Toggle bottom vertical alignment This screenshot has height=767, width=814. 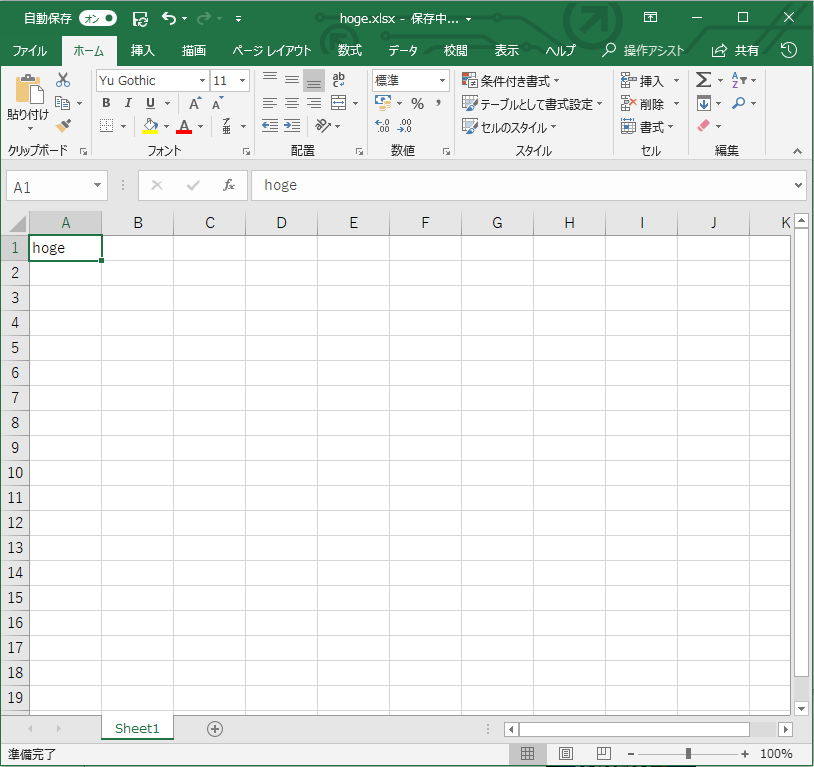(x=314, y=80)
